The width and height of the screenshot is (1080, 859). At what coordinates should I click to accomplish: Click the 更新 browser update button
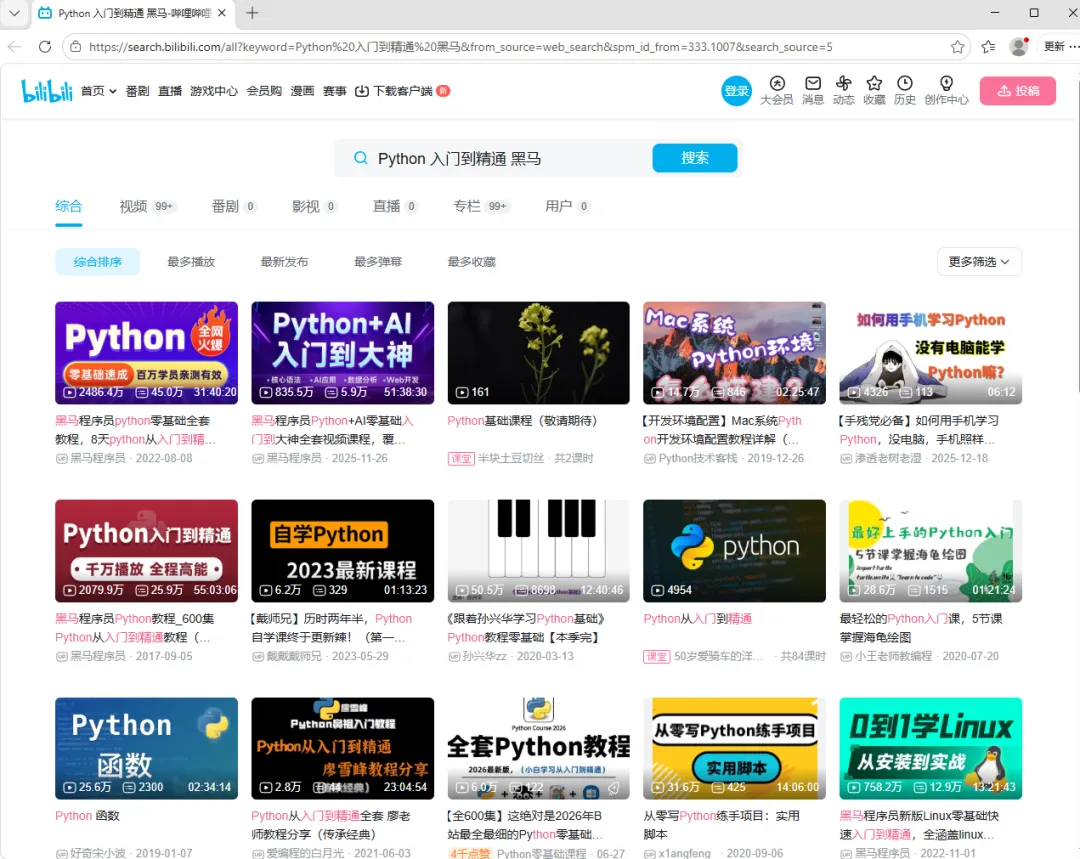coord(1054,47)
